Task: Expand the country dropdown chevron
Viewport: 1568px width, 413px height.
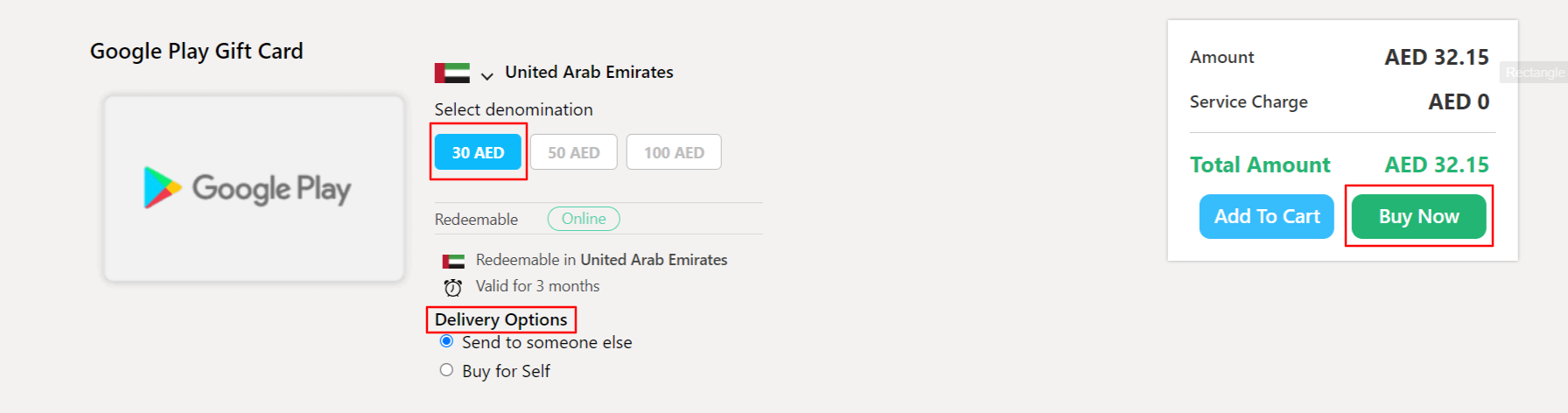Action: [487, 76]
